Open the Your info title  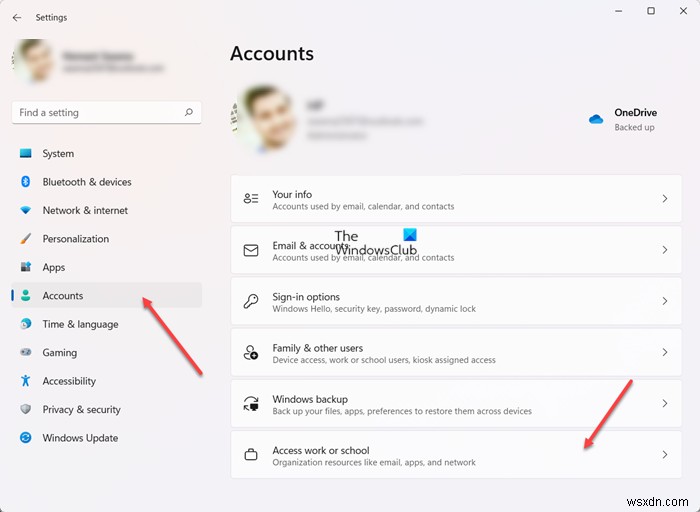(292, 194)
